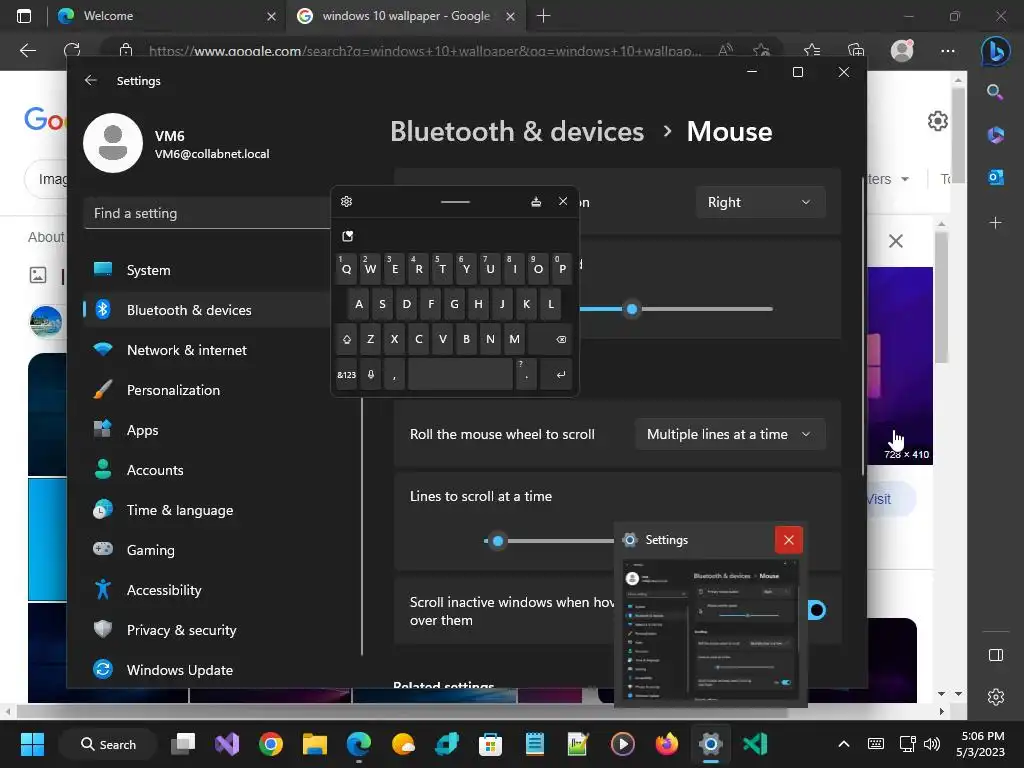Open Task View in taskbar
This screenshot has width=1024, height=768.
tap(184, 744)
